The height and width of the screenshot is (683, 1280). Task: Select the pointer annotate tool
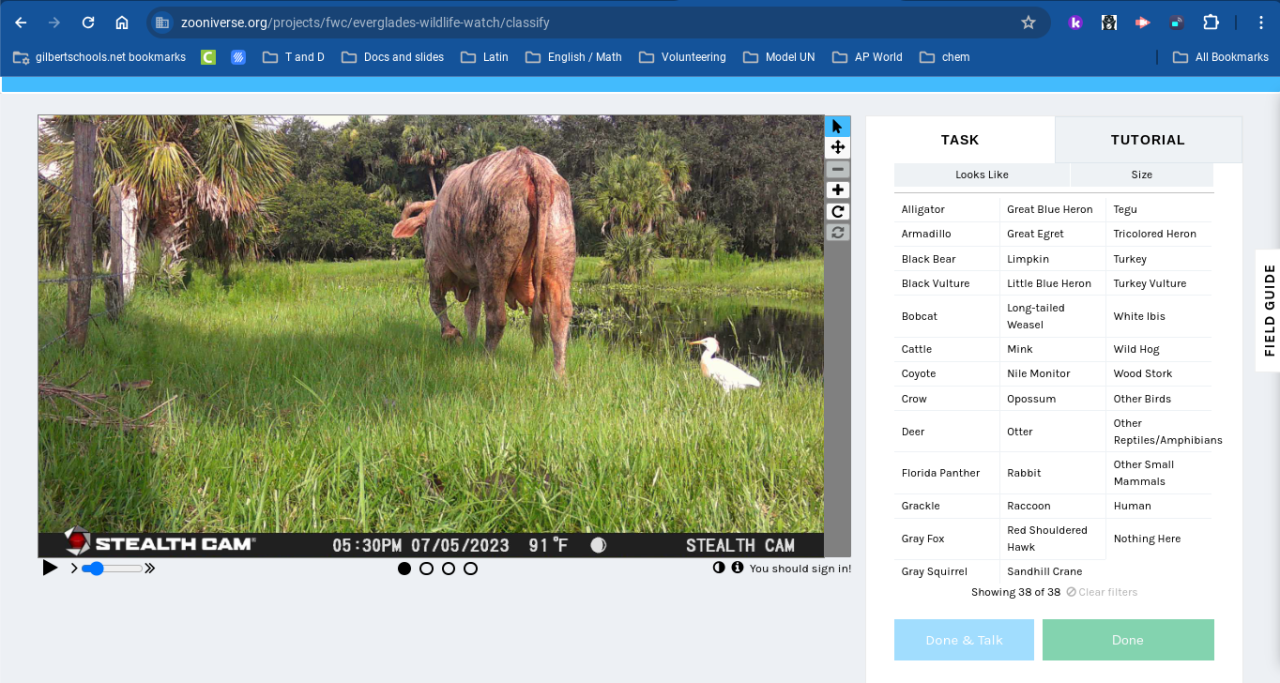pyautogui.click(x=837, y=126)
